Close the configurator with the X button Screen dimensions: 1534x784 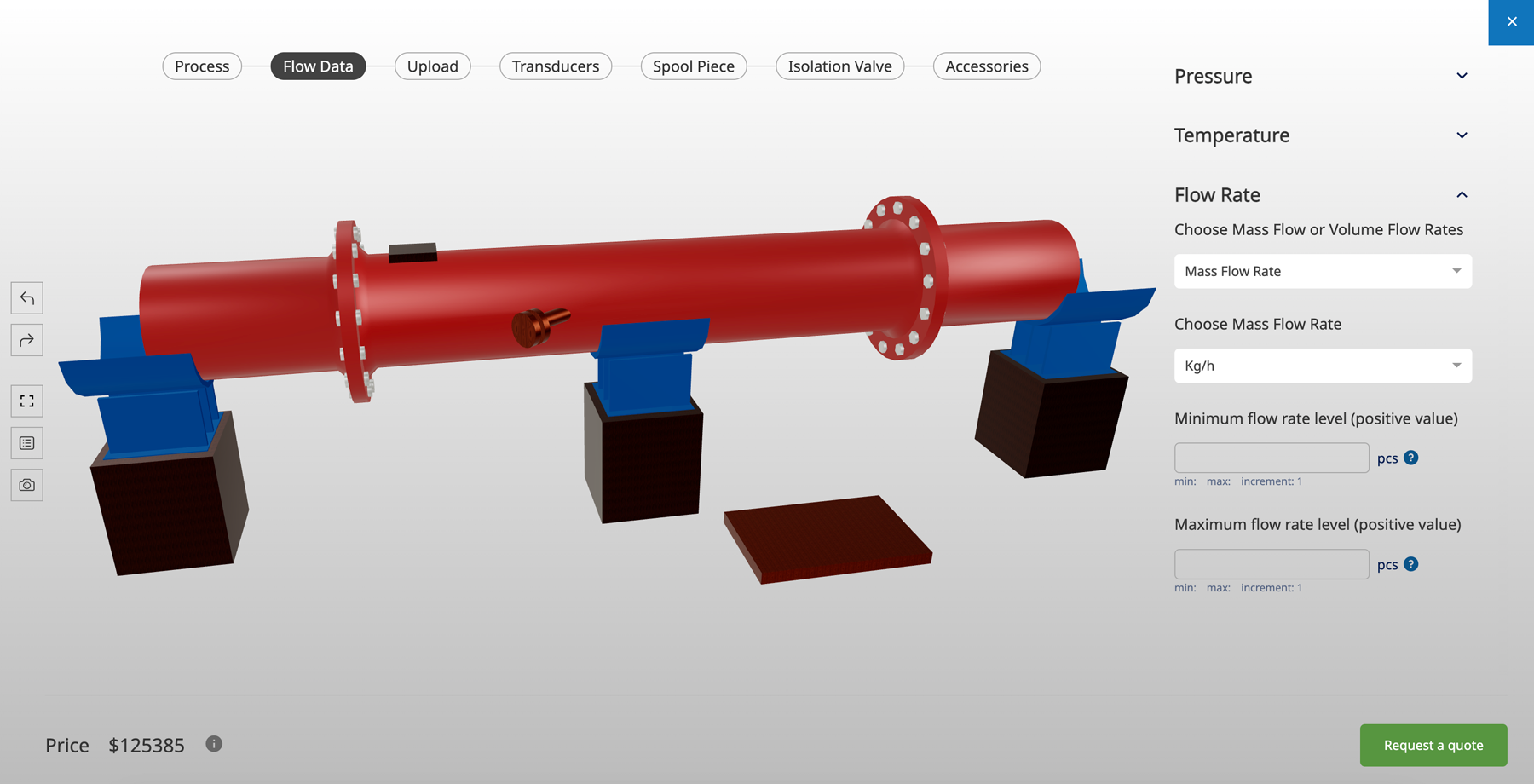coord(1511,21)
